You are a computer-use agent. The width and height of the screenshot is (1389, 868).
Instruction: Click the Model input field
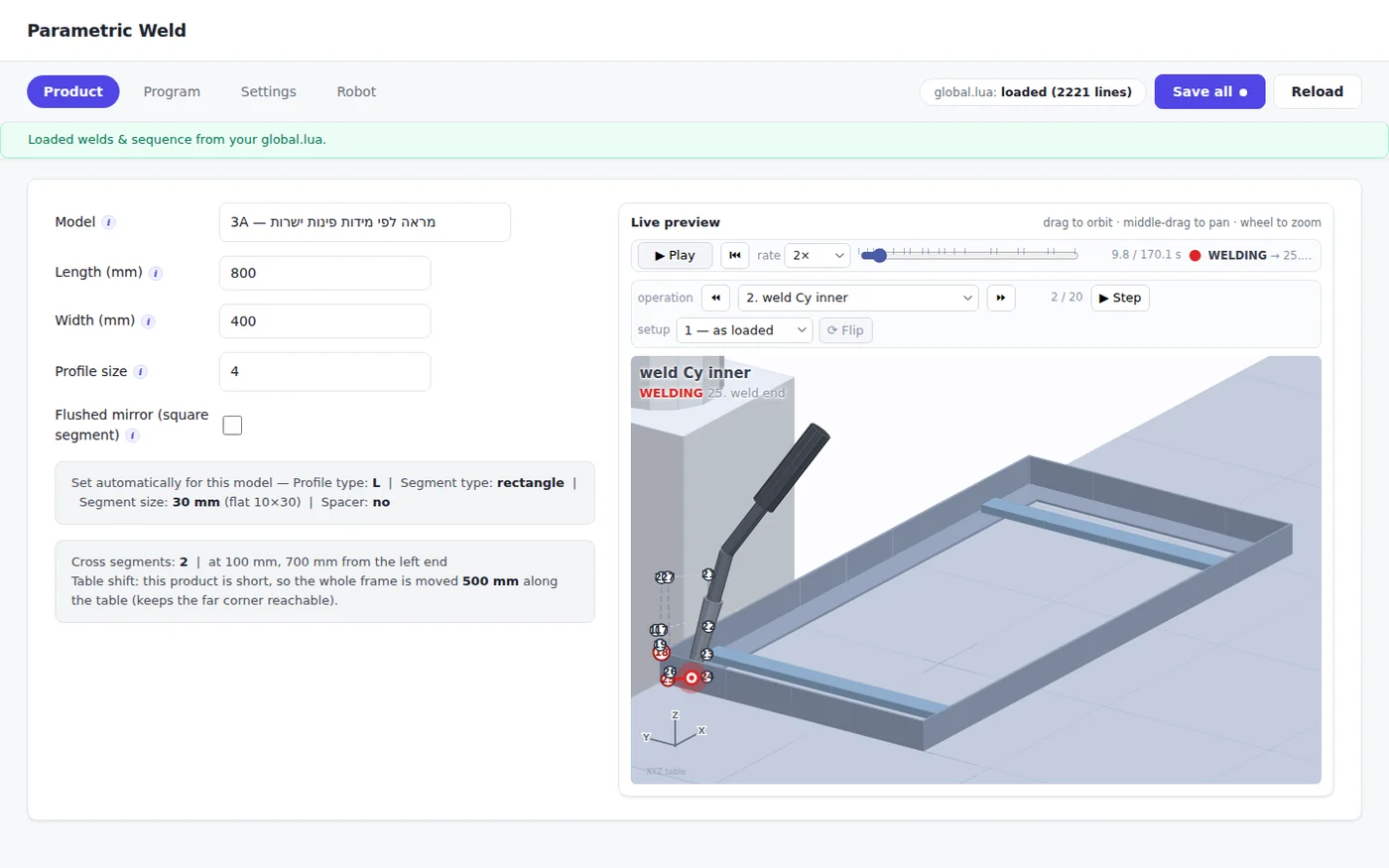(x=365, y=222)
